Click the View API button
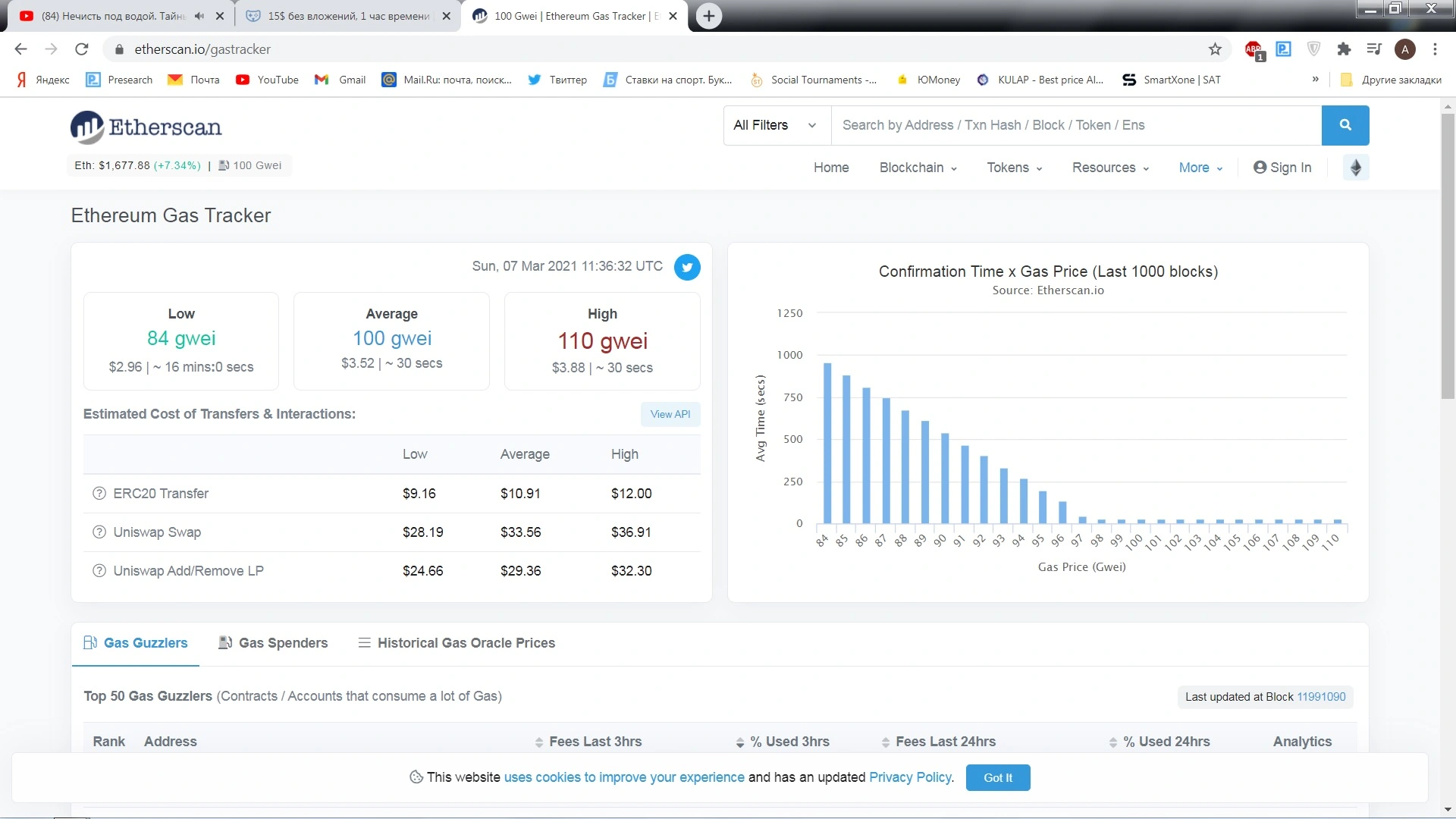Screen dimensions: 1456x819 coord(670,414)
